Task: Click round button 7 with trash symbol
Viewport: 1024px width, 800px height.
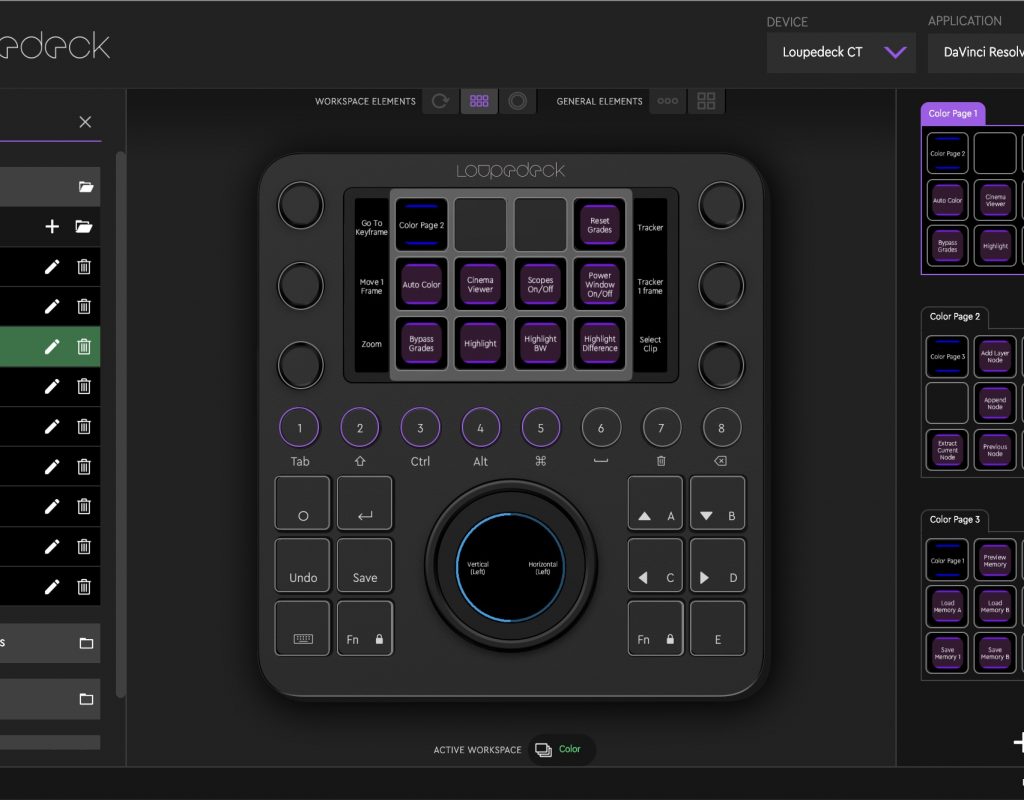Action: tap(662, 428)
